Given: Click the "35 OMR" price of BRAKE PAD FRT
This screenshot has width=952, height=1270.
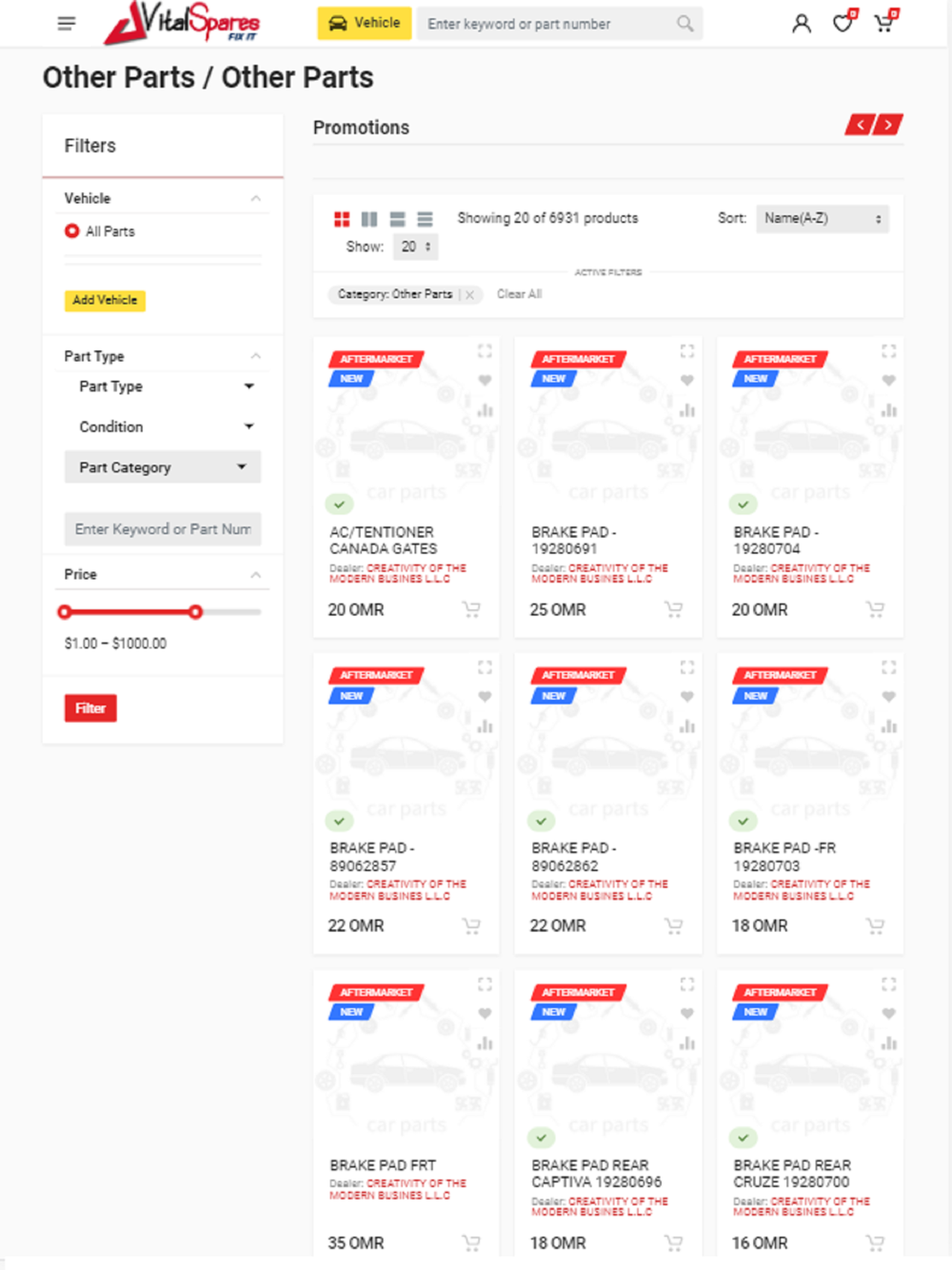Looking at the screenshot, I should 356,1243.
